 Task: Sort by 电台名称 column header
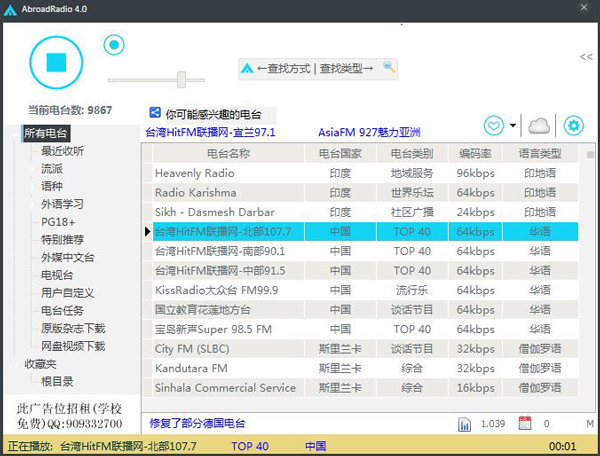(x=228, y=154)
